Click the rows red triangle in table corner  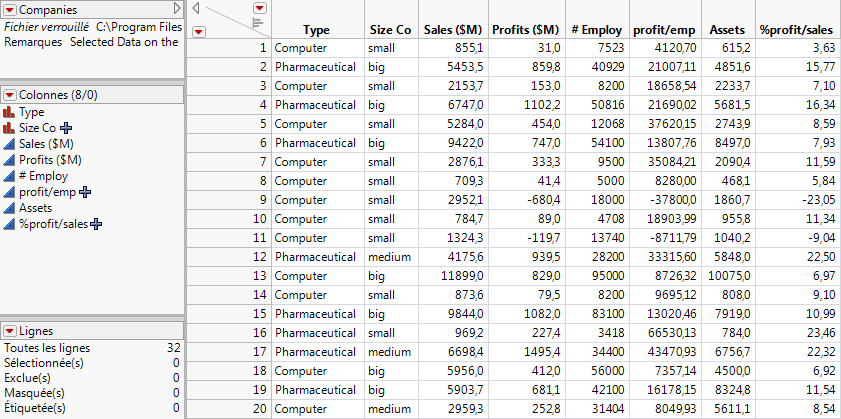pos(198,31)
